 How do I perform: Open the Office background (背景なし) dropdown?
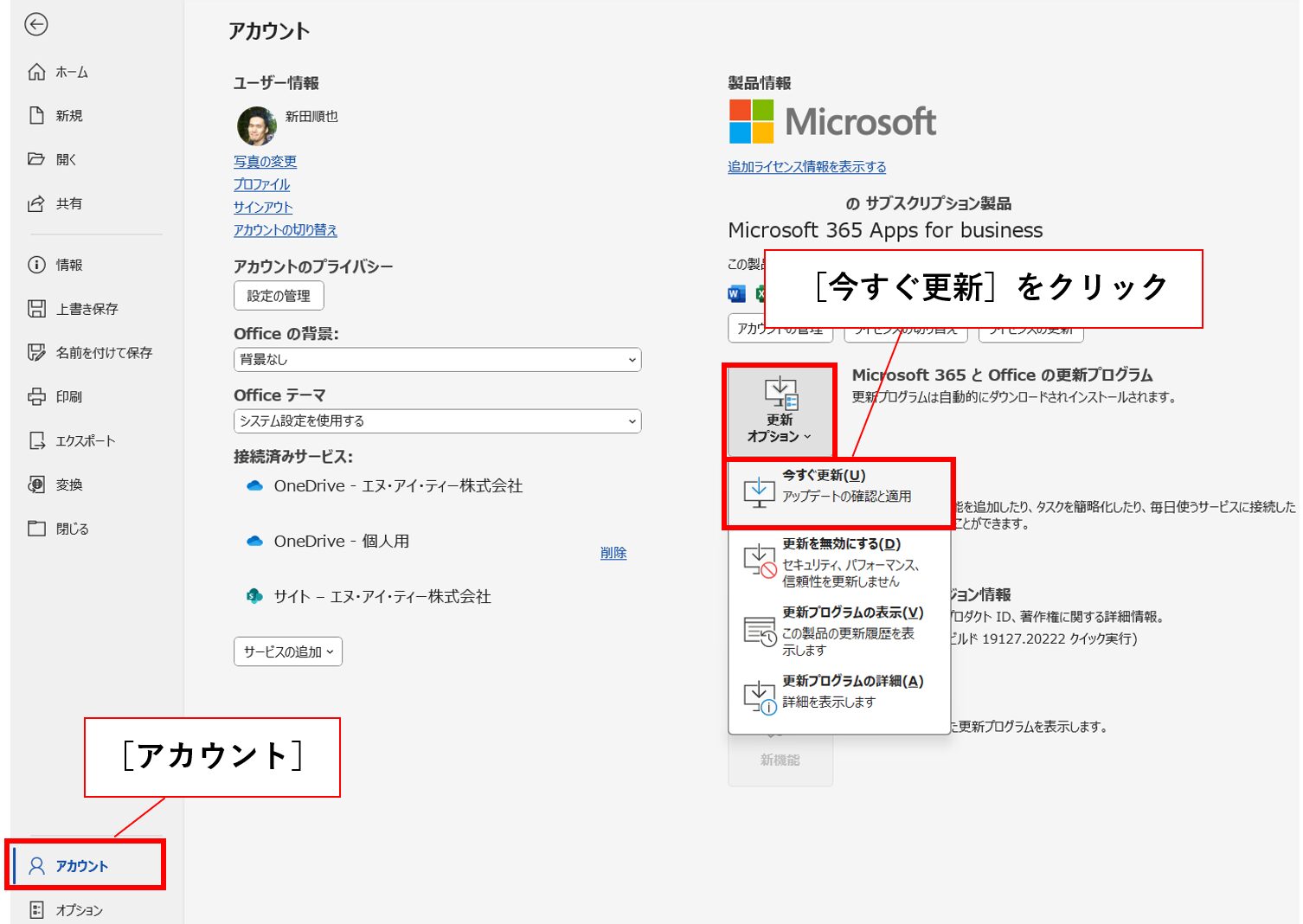tap(437, 360)
